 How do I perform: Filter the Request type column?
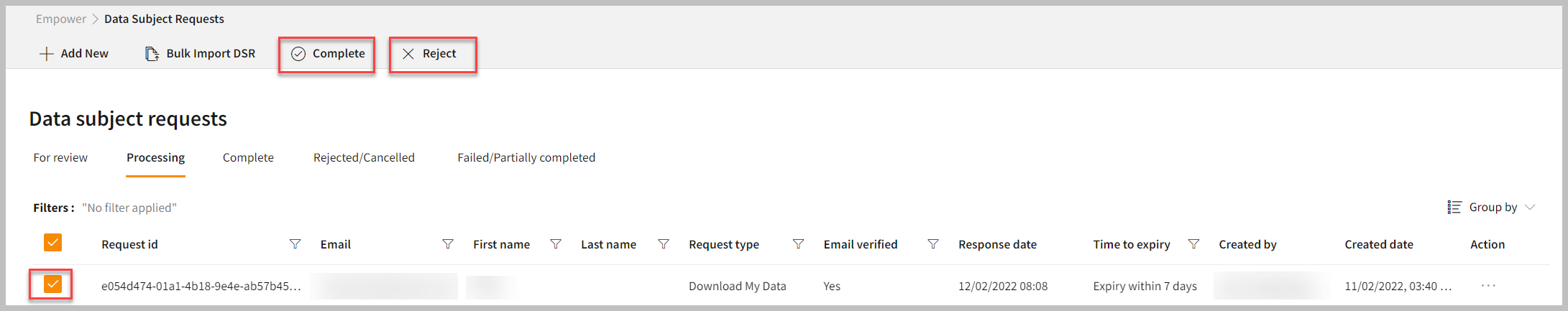(x=798, y=244)
